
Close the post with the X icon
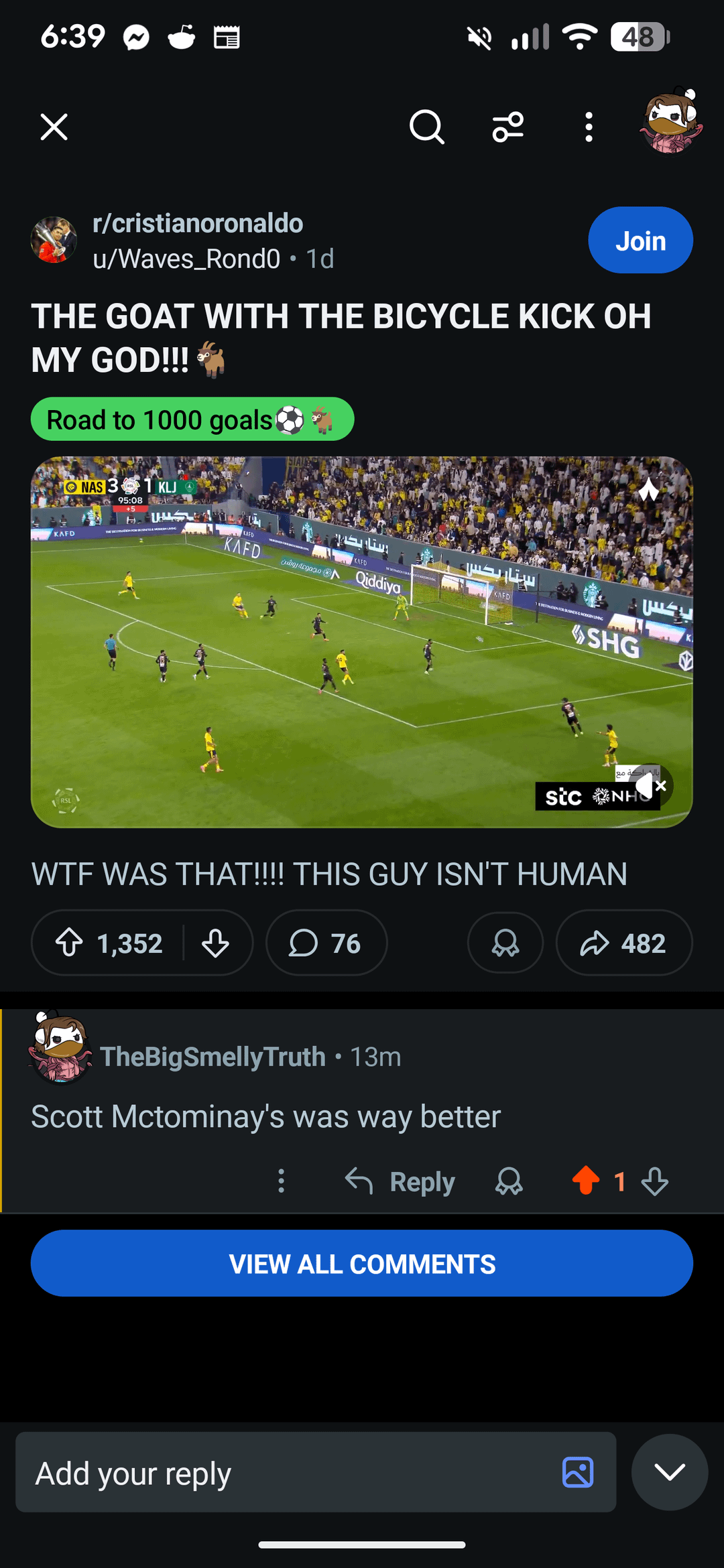(54, 127)
